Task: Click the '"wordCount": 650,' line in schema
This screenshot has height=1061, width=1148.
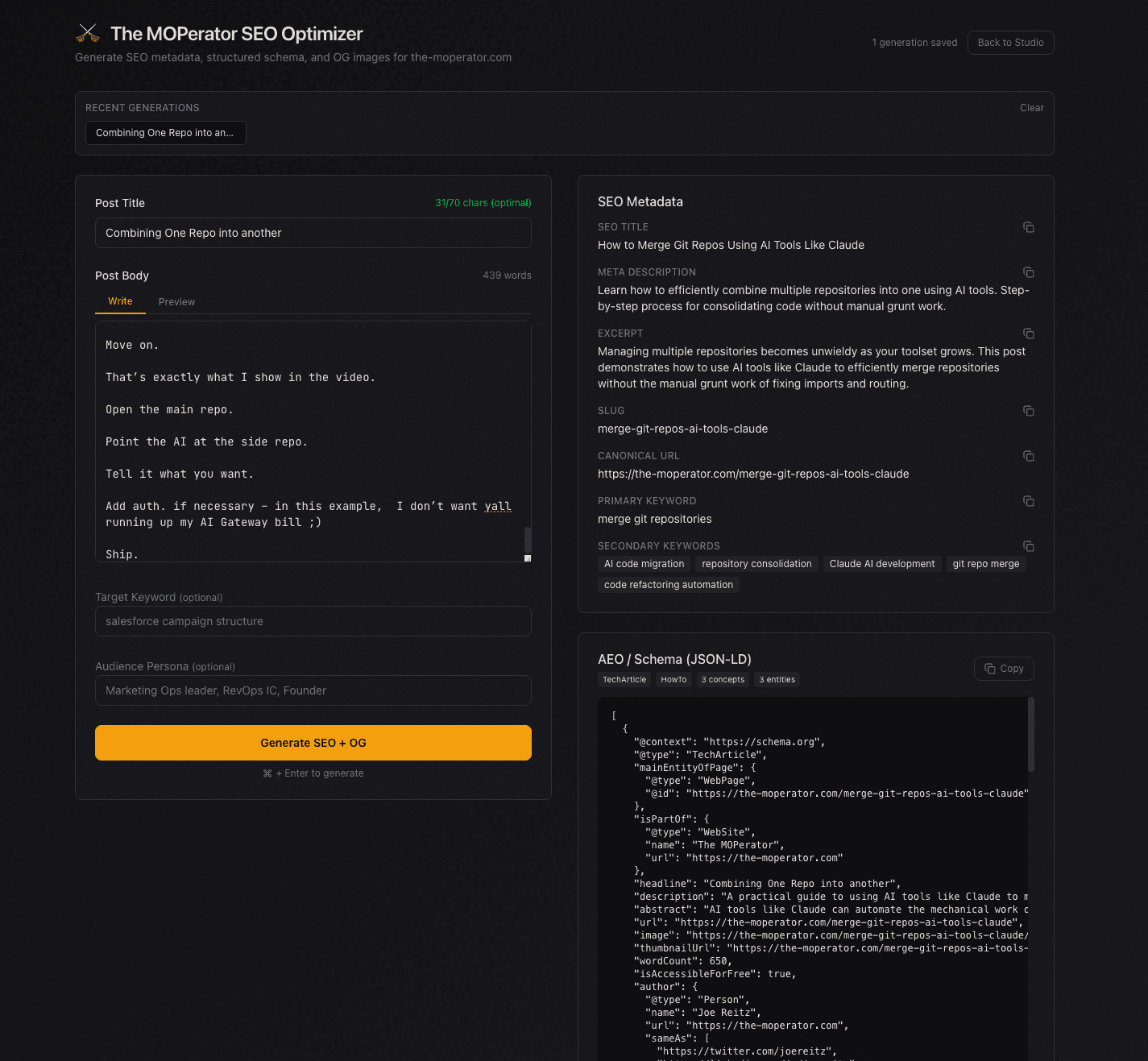Action: click(x=683, y=961)
